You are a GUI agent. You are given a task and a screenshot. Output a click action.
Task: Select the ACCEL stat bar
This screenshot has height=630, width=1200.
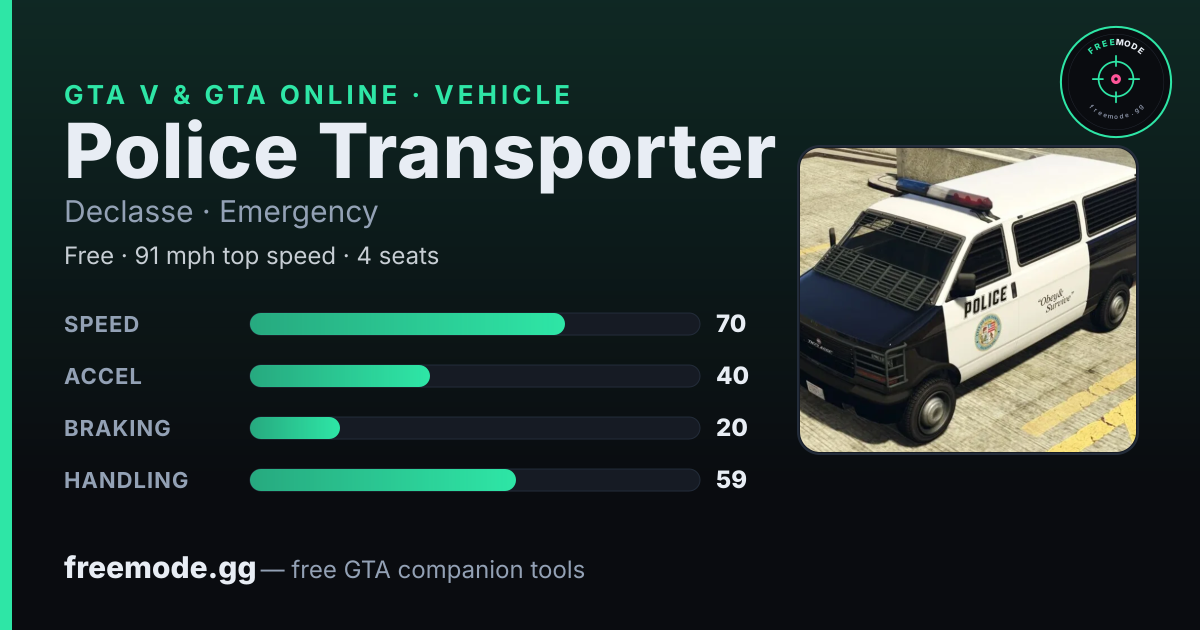coord(474,376)
